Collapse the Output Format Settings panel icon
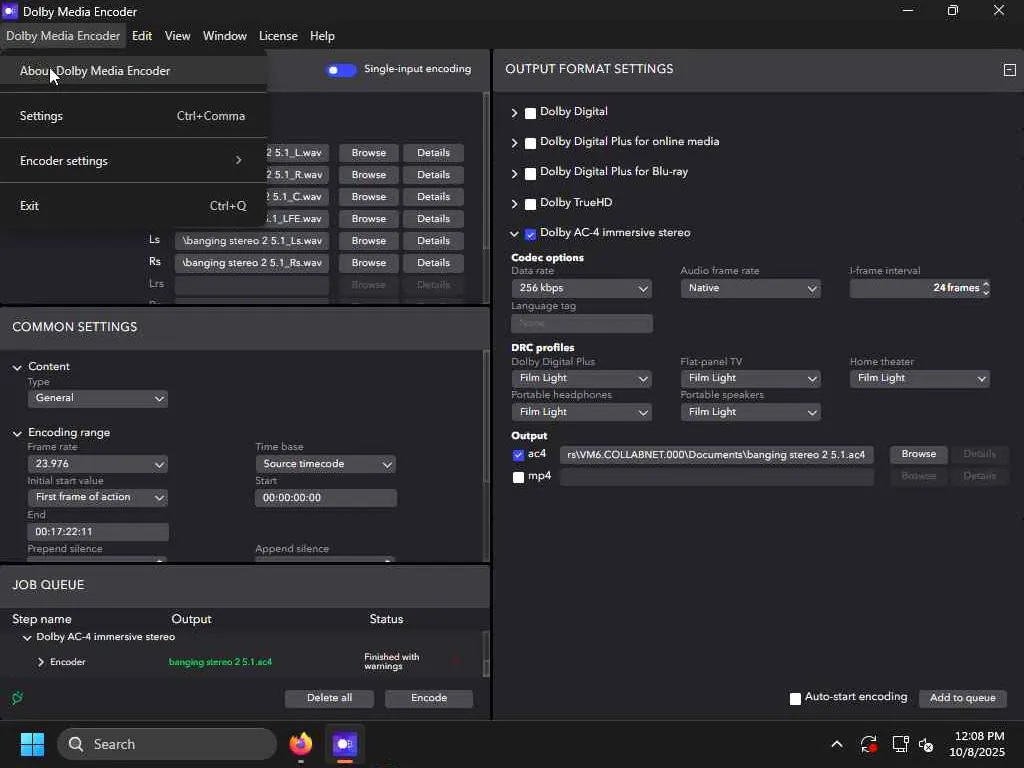The image size is (1024, 768). 1009,70
